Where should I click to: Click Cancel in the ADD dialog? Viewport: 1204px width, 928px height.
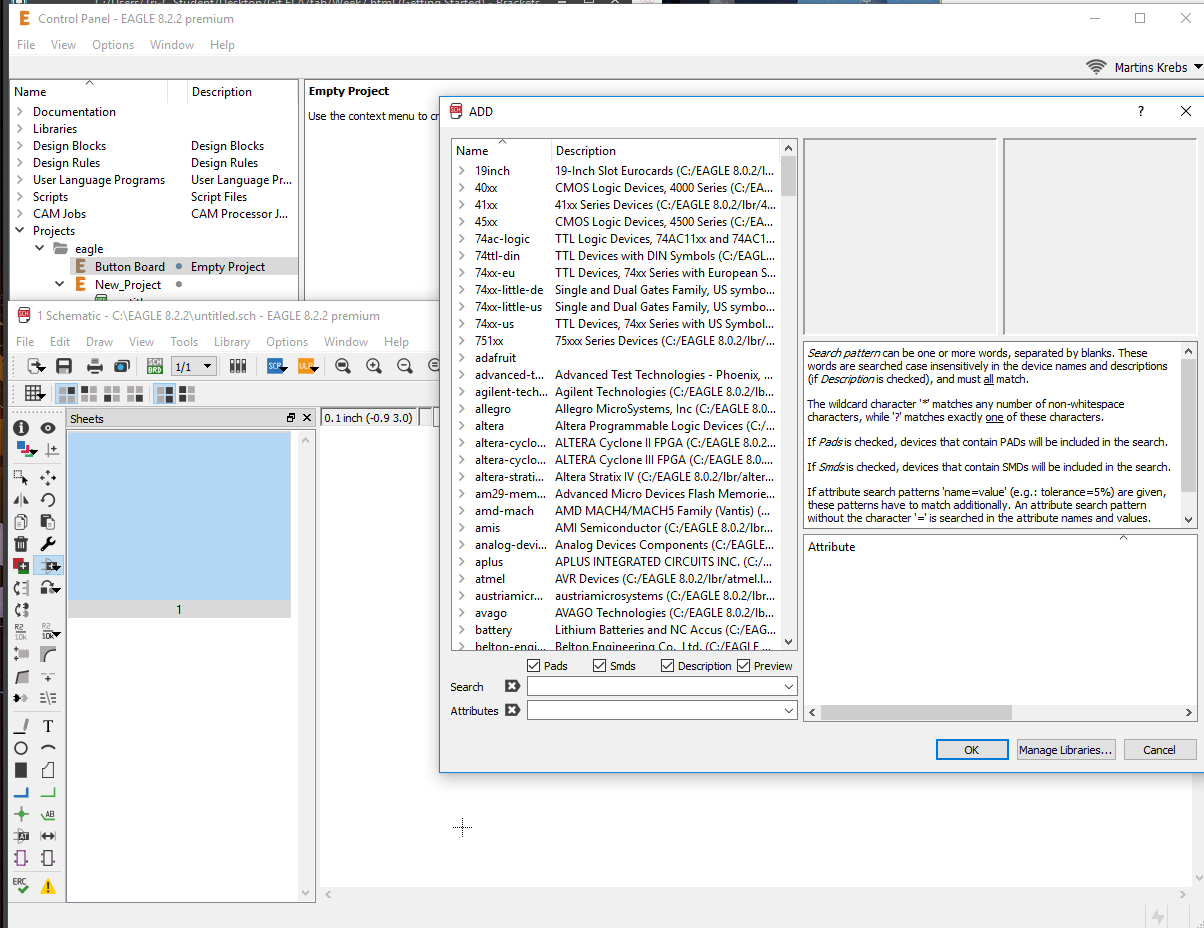pyautogui.click(x=1160, y=750)
